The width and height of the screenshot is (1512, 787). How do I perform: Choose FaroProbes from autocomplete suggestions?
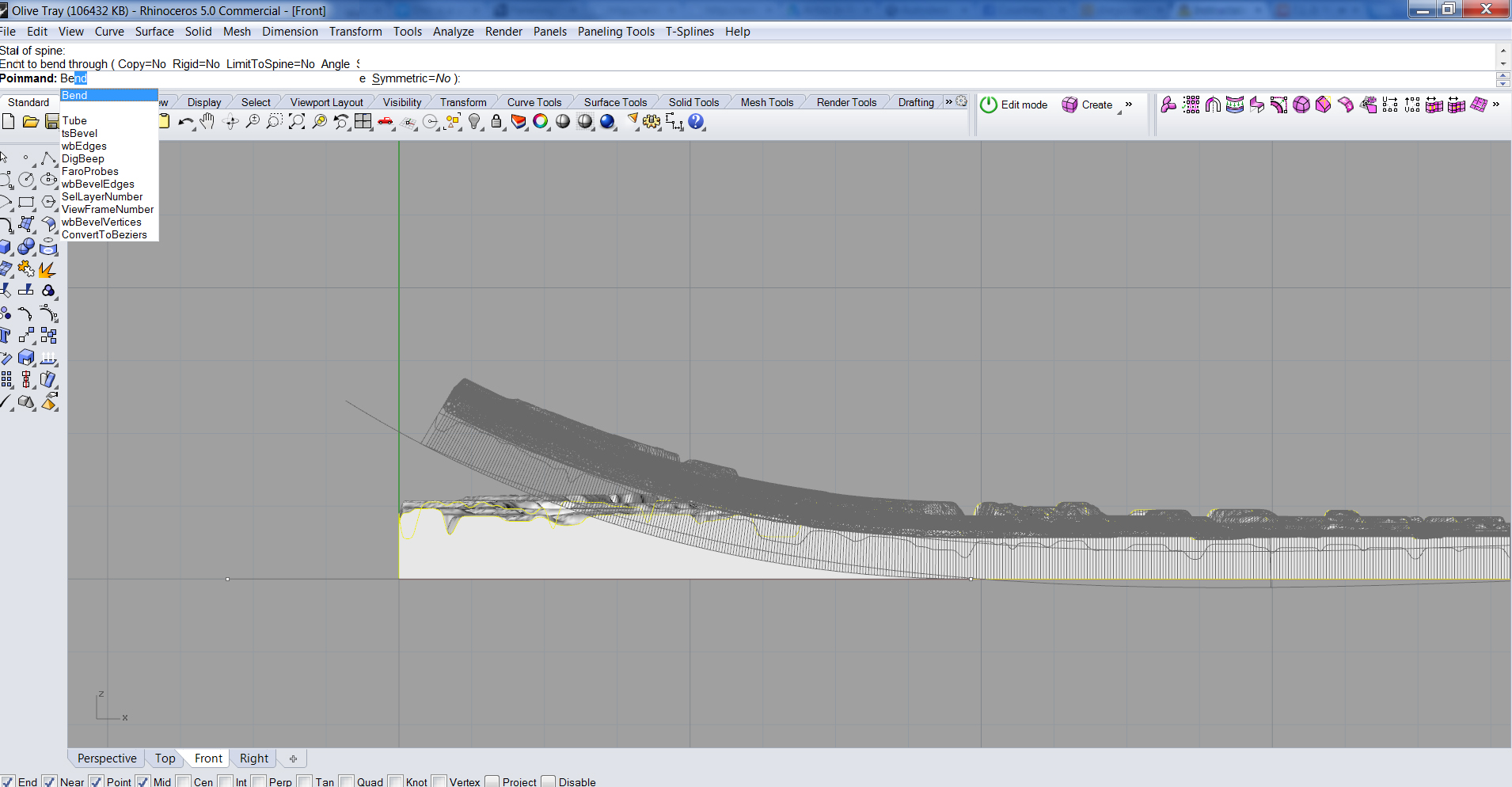click(x=90, y=171)
